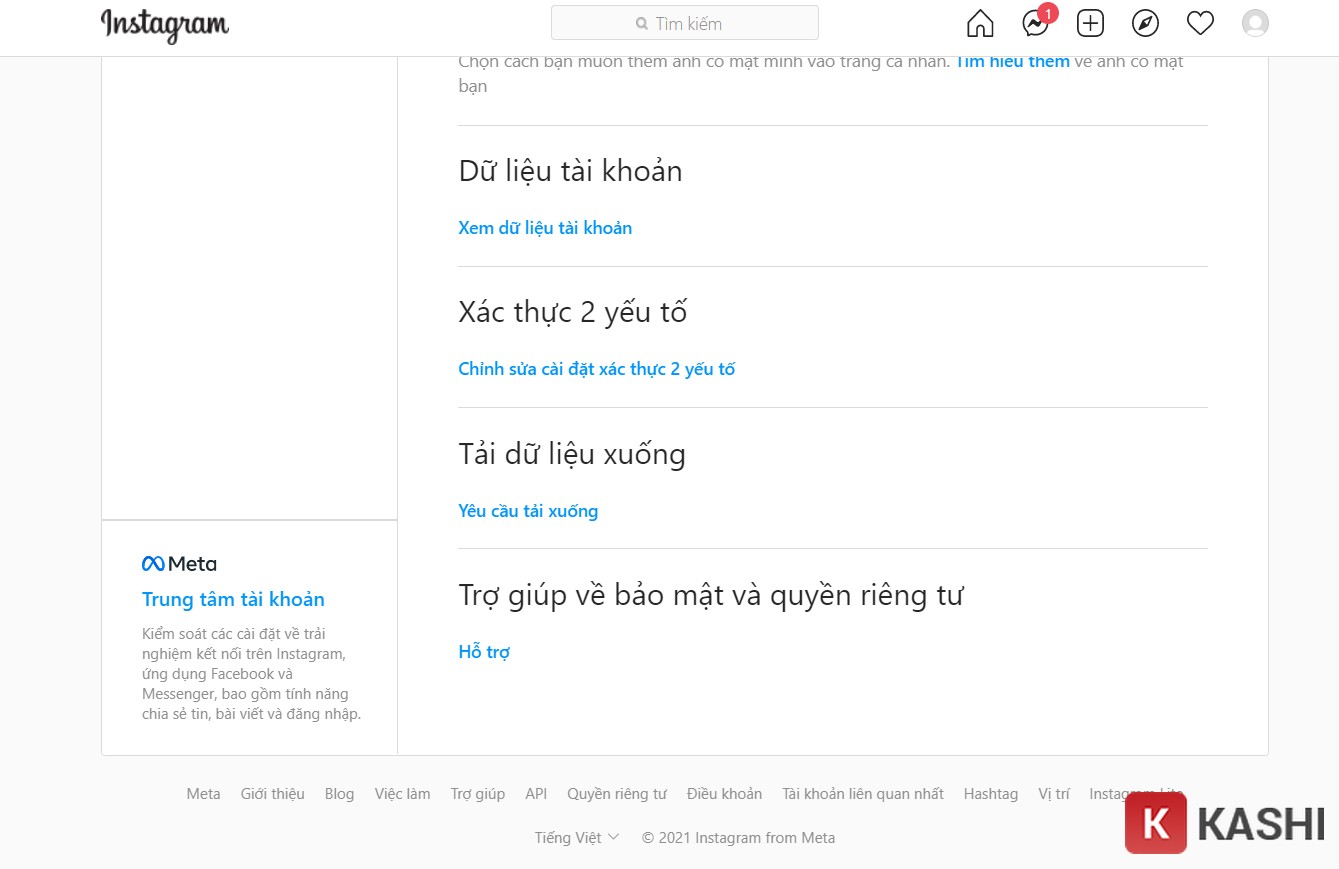Open Quyền riêng tư in the footer

pyautogui.click(x=617, y=793)
